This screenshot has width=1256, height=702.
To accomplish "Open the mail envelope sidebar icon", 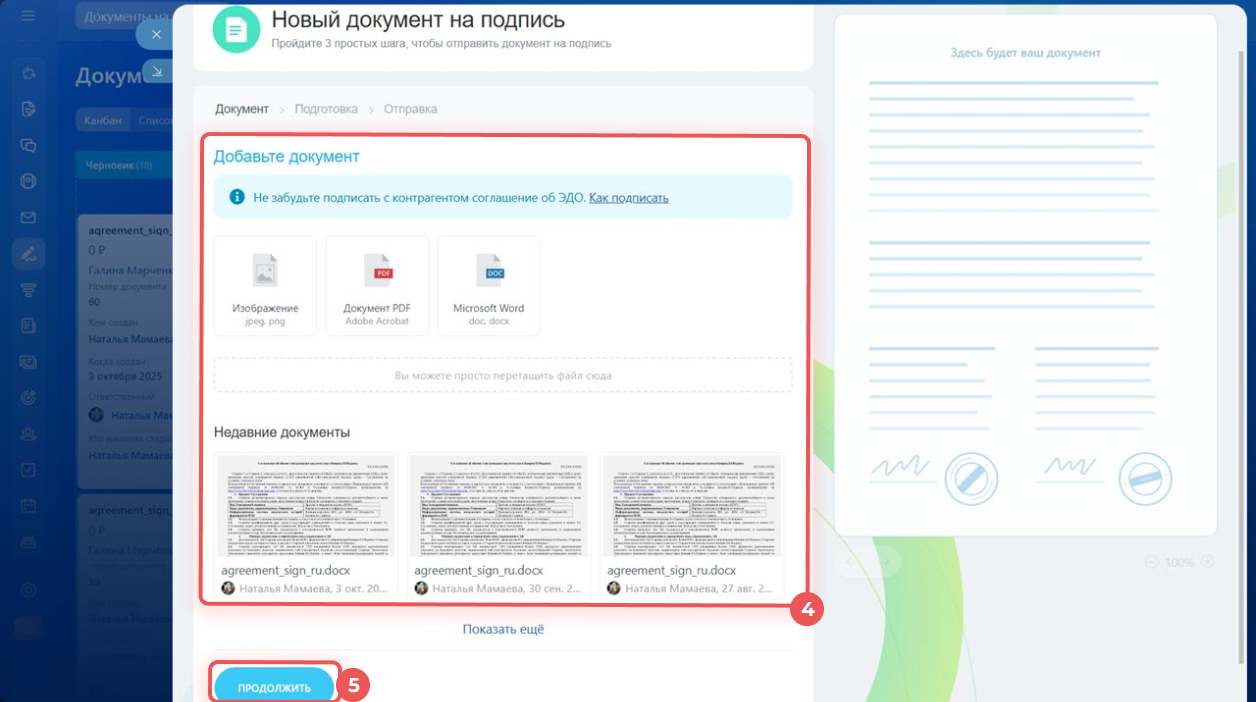I will coord(28,218).
